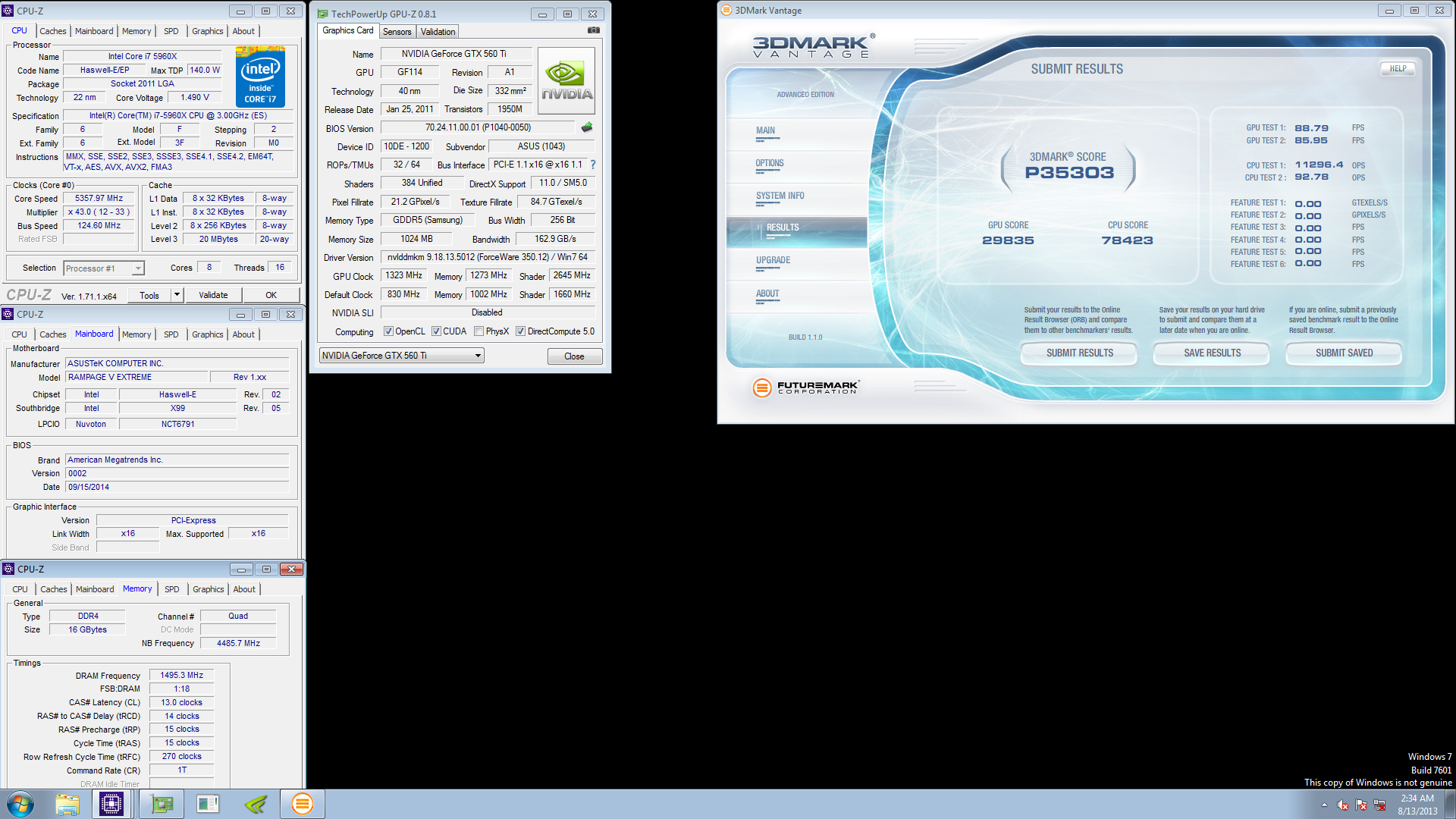Click the Help button in 3DMark Vantage
This screenshot has width=1456, height=819.
click(1398, 68)
